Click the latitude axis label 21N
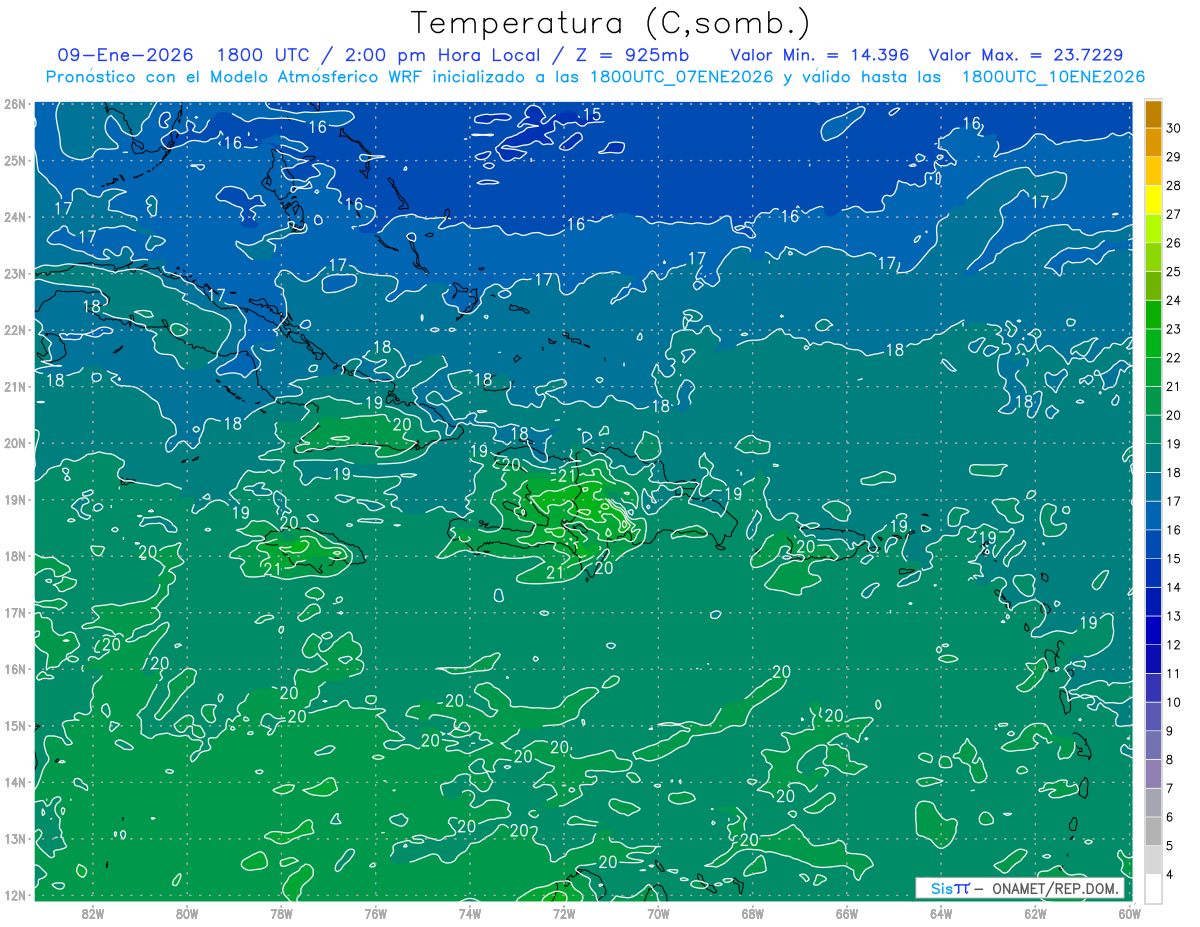 [15, 386]
